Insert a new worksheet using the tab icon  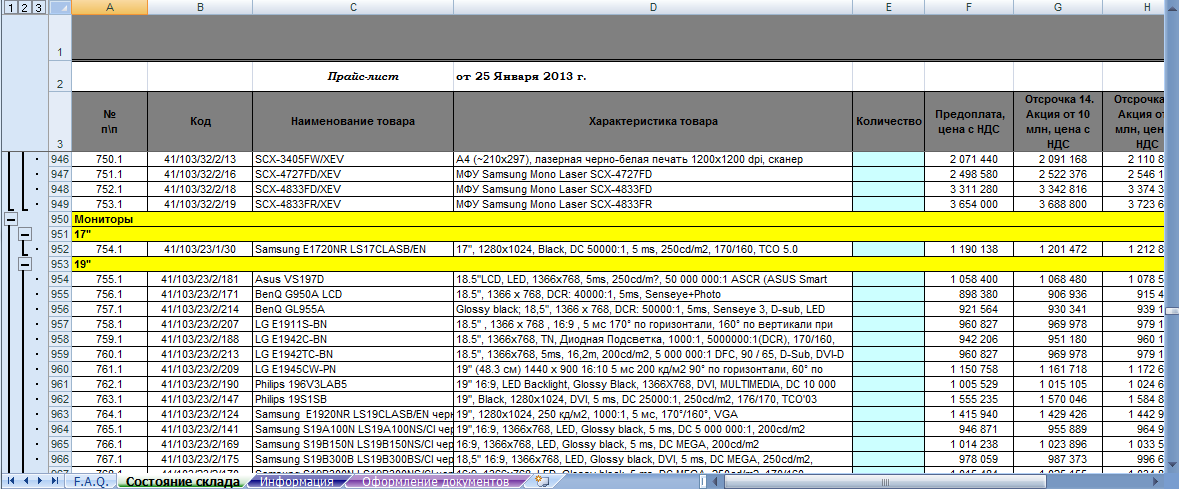541,481
